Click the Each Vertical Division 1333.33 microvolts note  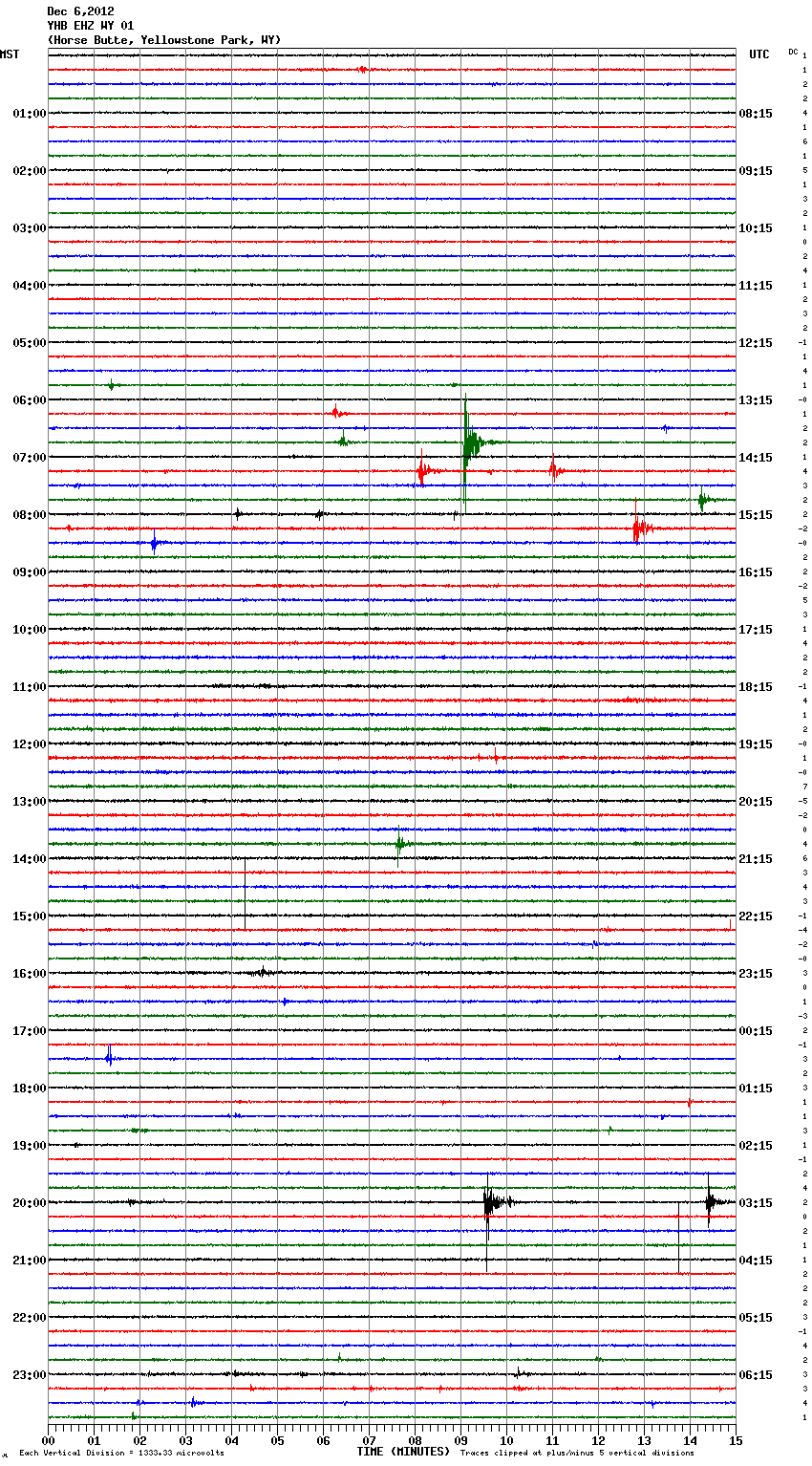(x=121, y=1453)
